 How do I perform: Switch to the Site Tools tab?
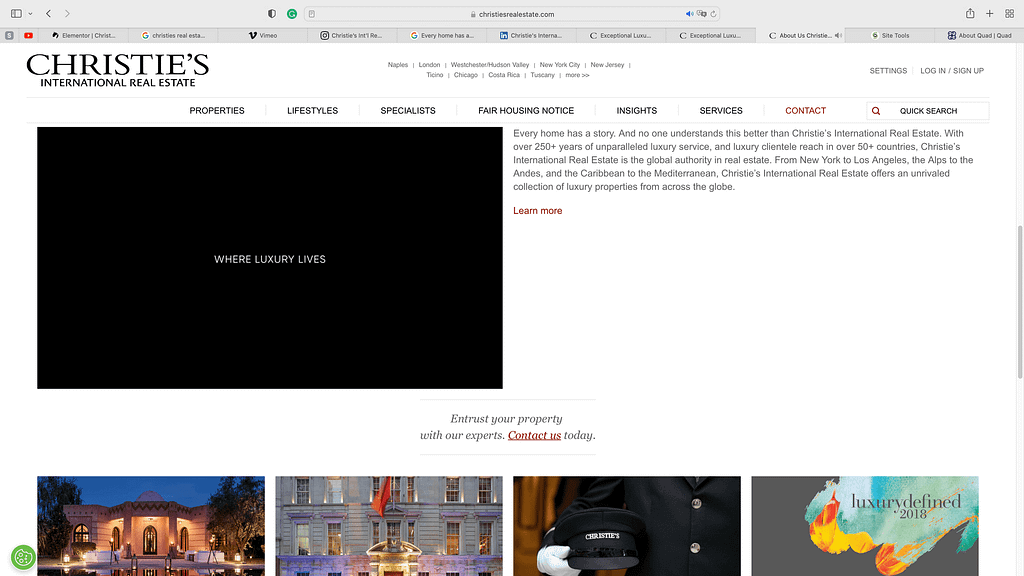[x=890, y=35]
